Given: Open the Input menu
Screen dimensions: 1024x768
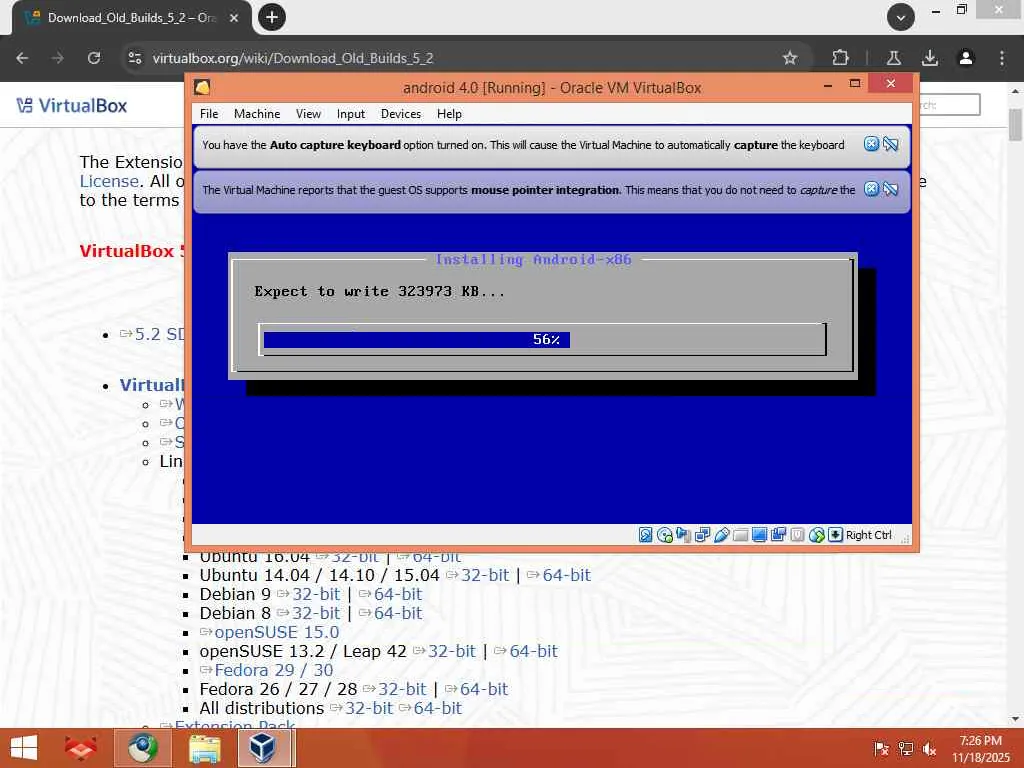Looking at the screenshot, I should pos(351,114).
